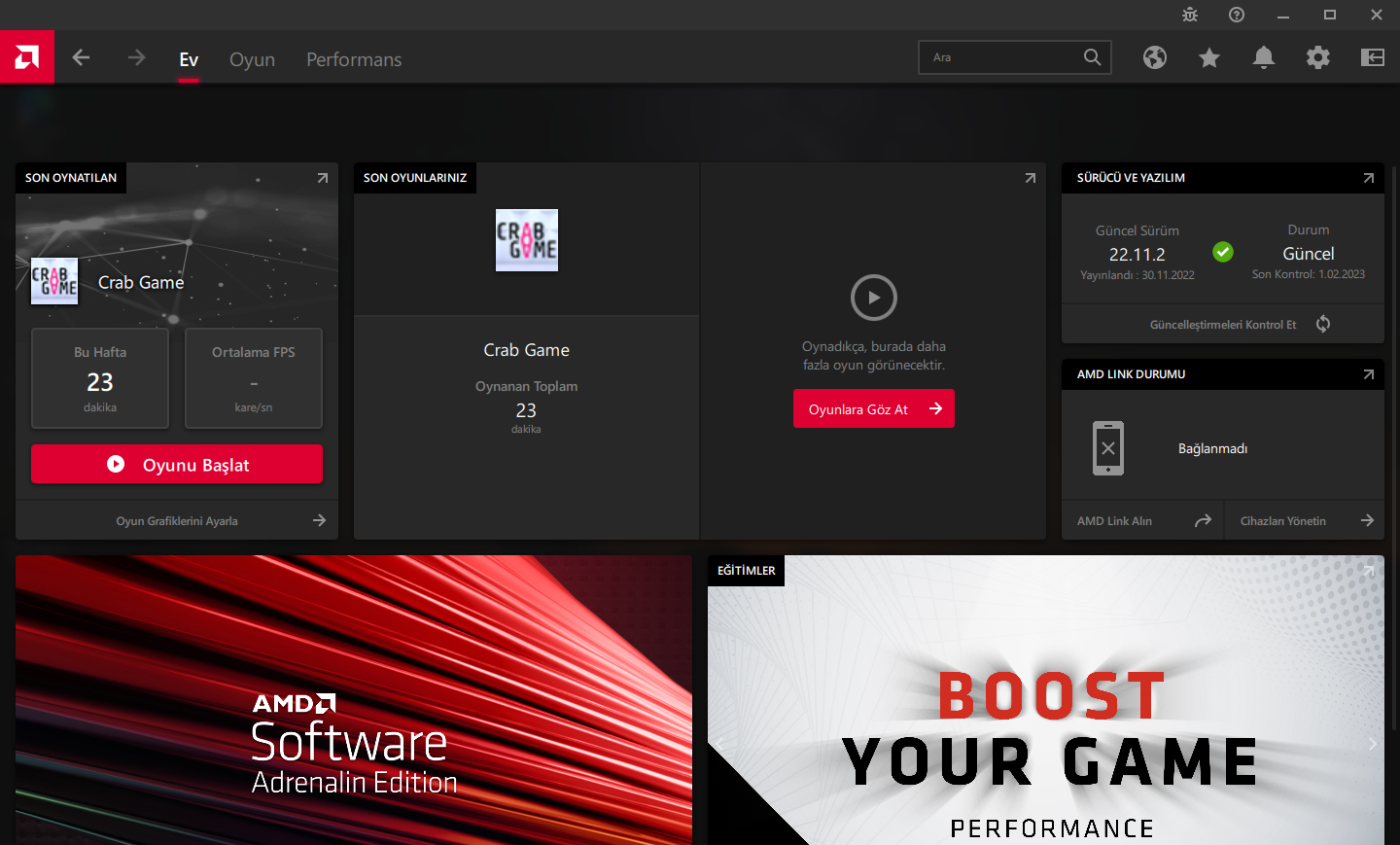Expand the Eğitimler card
The image size is (1400, 845).
(1369, 571)
